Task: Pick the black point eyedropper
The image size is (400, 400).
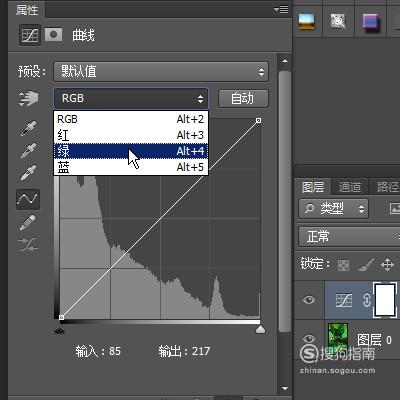Action: pyautogui.click(x=29, y=129)
